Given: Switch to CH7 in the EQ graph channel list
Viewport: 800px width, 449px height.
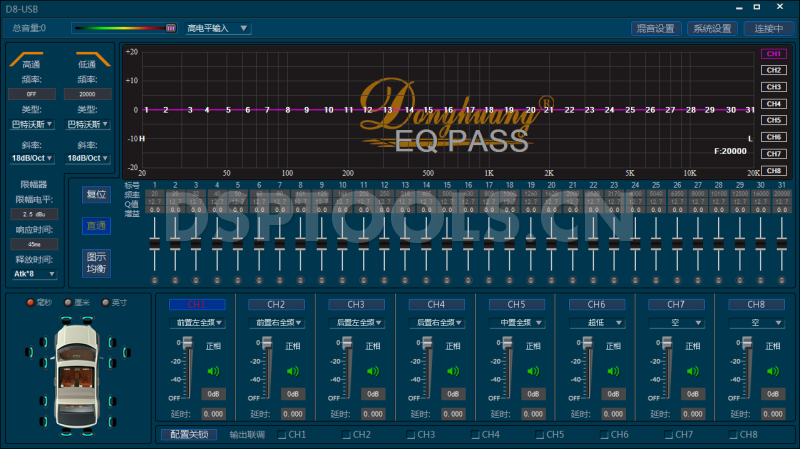Looking at the screenshot, I should point(773,154).
